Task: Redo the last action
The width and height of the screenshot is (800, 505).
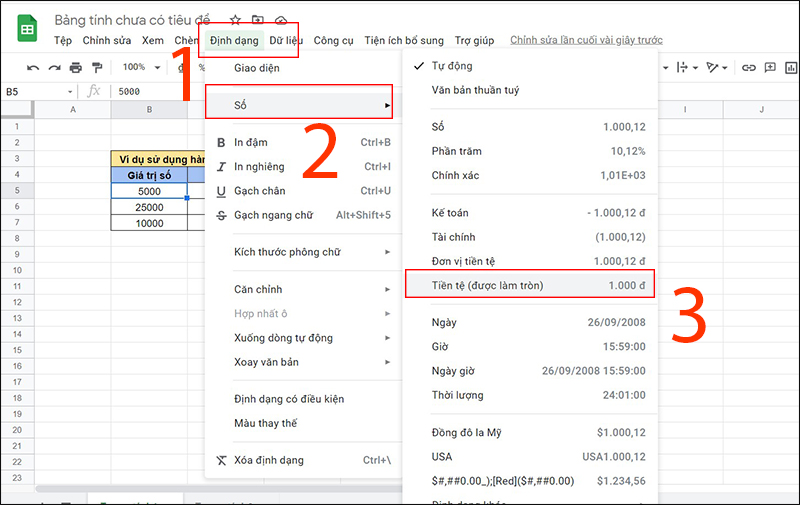Action: click(x=54, y=67)
